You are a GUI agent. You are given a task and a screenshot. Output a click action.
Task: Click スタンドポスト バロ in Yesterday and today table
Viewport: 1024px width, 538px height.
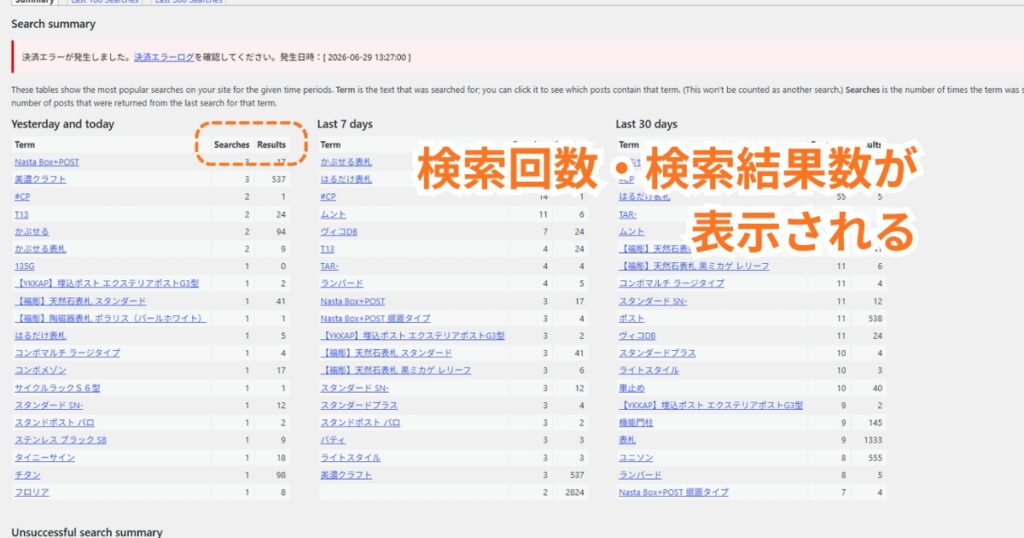coord(54,422)
